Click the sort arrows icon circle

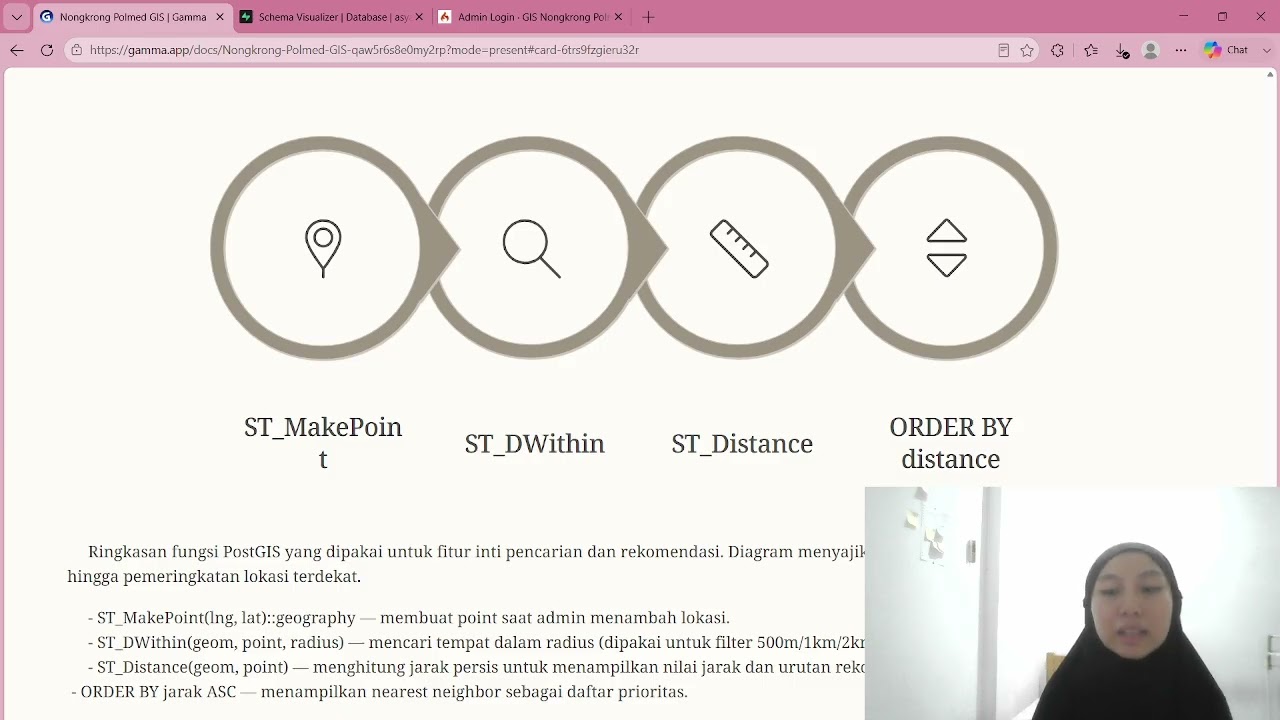pyautogui.click(x=947, y=248)
